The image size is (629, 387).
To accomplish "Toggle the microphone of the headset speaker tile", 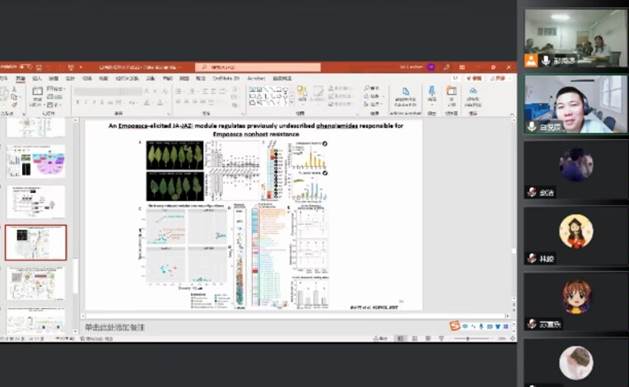I will (x=532, y=127).
